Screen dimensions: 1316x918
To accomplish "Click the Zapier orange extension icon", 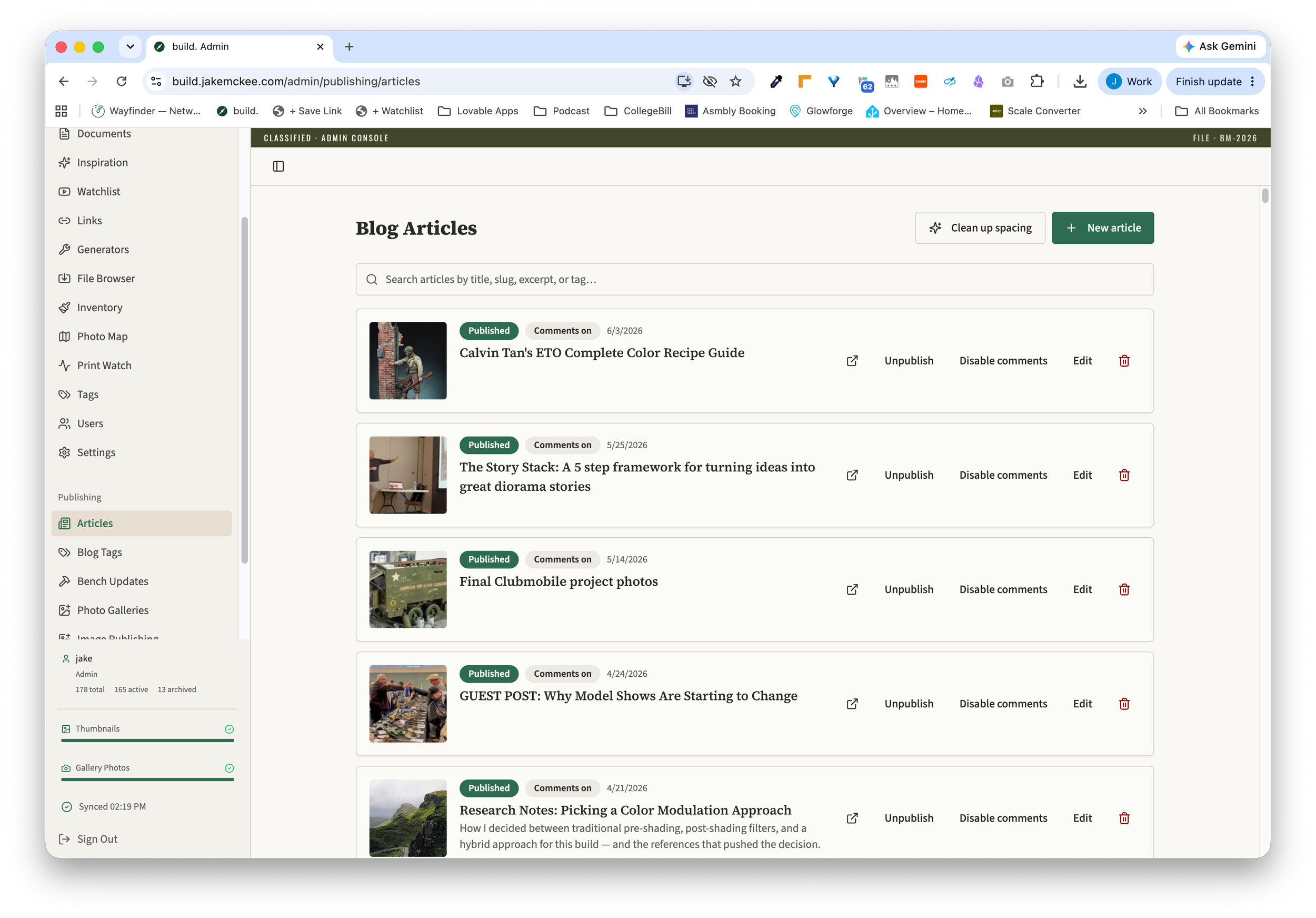I will pyautogui.click(x=921, y=82).
